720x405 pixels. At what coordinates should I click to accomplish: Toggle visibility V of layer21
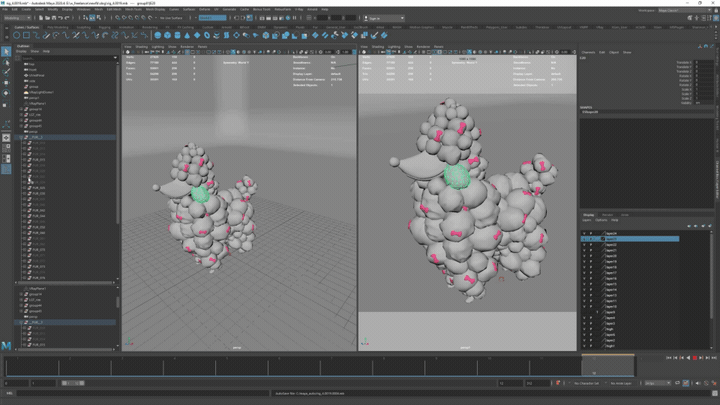pyautogui.click(x=584, y=250)
